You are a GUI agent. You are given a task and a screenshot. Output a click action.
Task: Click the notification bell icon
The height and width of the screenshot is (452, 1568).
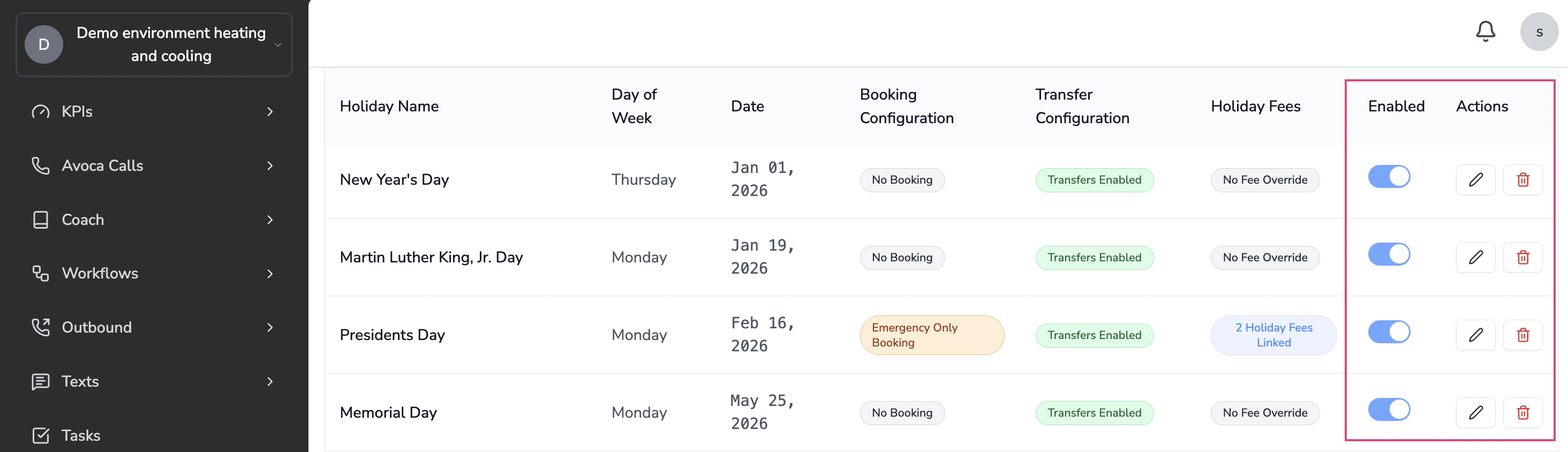(x=1485, y=32)
